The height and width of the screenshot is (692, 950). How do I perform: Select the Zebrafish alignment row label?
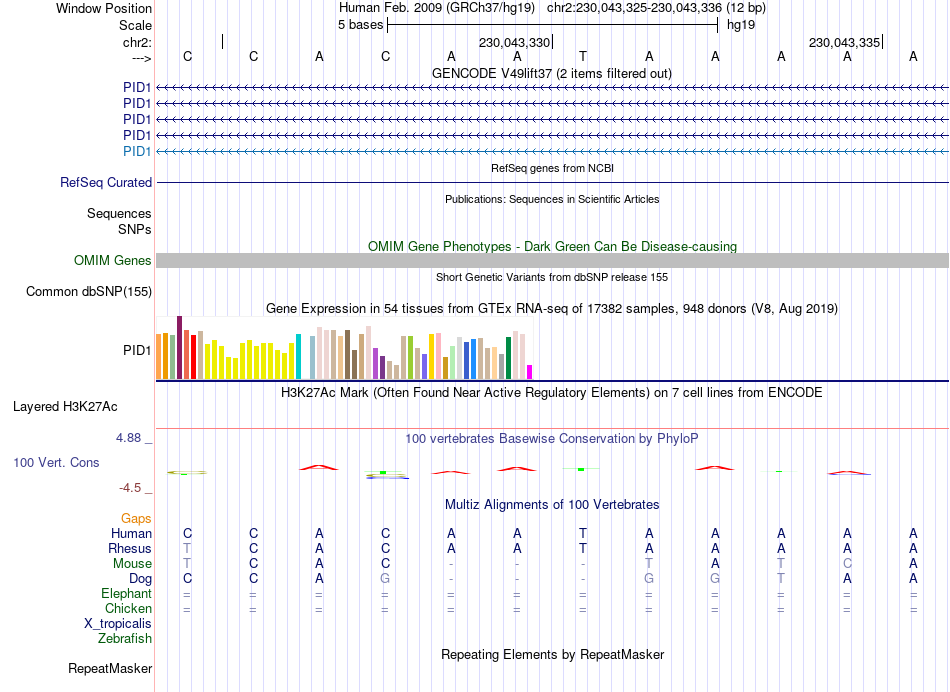coord(125,638)
